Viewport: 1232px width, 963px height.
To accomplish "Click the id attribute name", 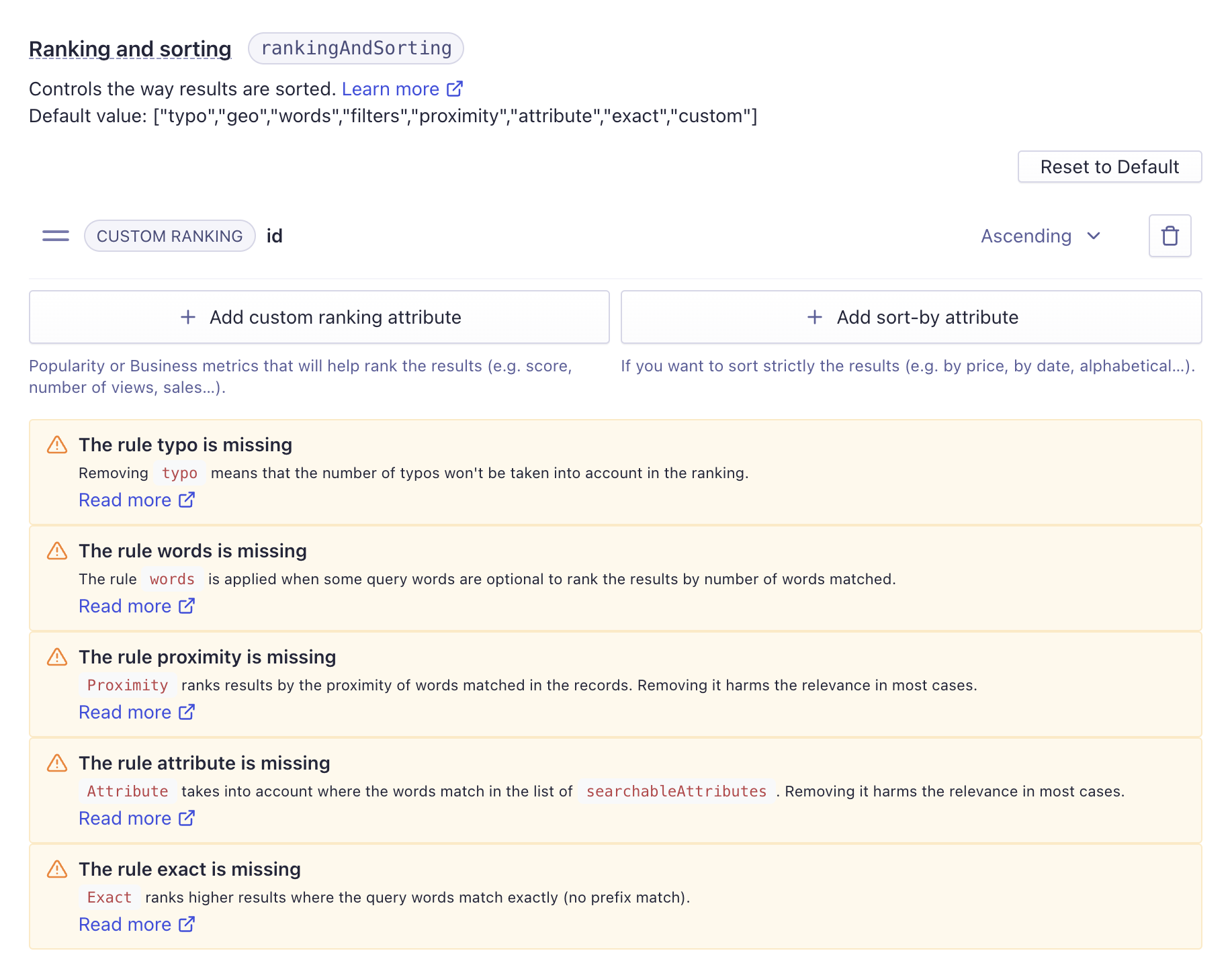I will click(274, 236).
